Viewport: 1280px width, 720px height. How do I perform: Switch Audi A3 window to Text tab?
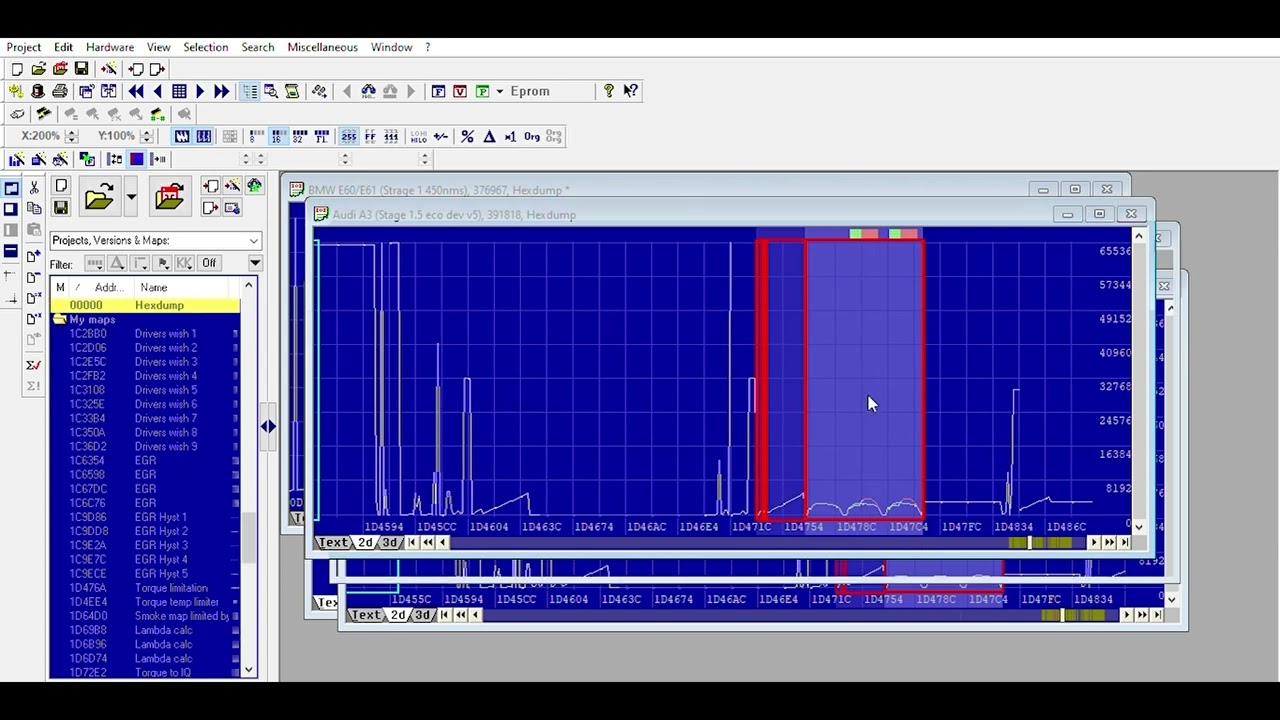point(333,543)
